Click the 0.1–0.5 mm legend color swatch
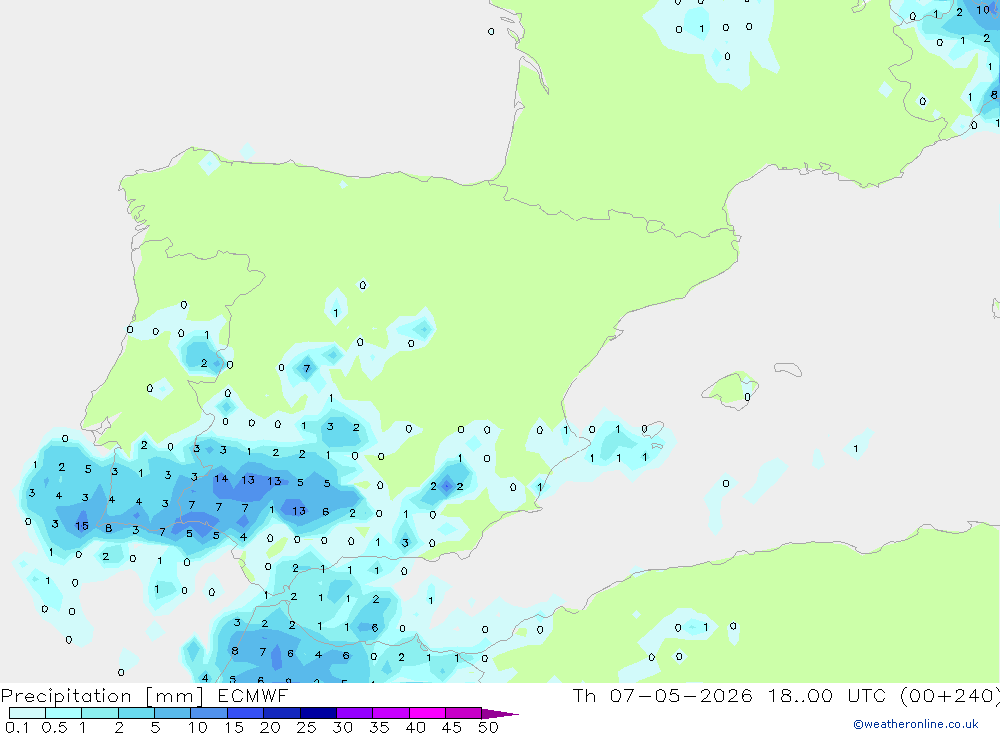 pyautogui.click(x=27, y=713)
